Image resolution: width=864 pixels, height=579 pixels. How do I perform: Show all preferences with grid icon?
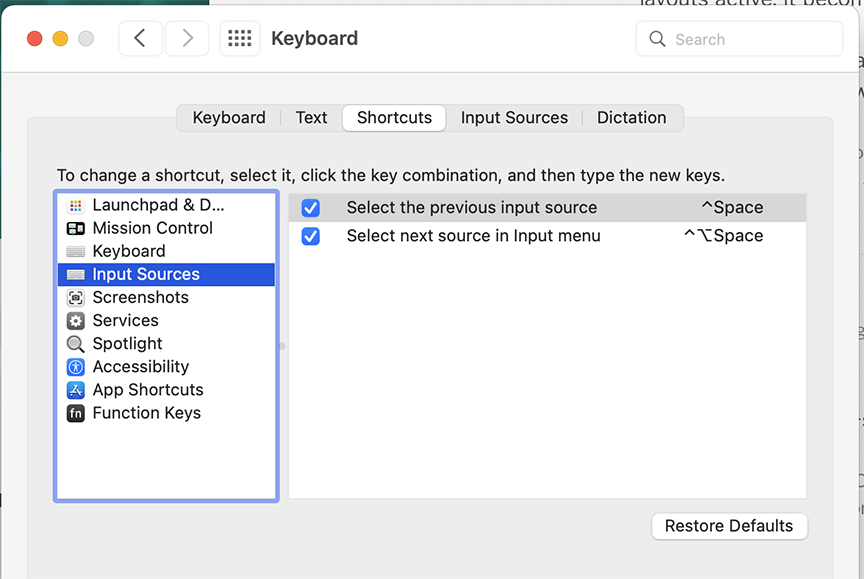coord(240,39)
